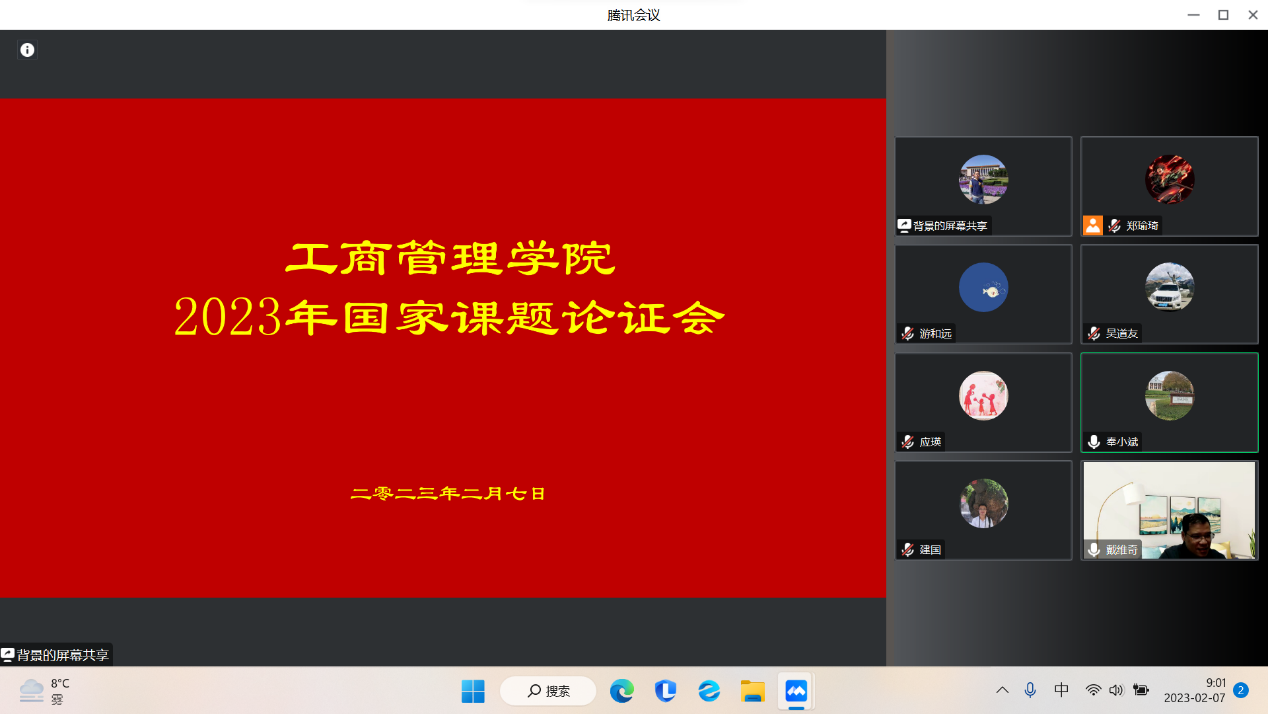The width and height of the screenshot is (1268, 714).
Task: Toggle the 中 input method indicator
Action: 1062,690
